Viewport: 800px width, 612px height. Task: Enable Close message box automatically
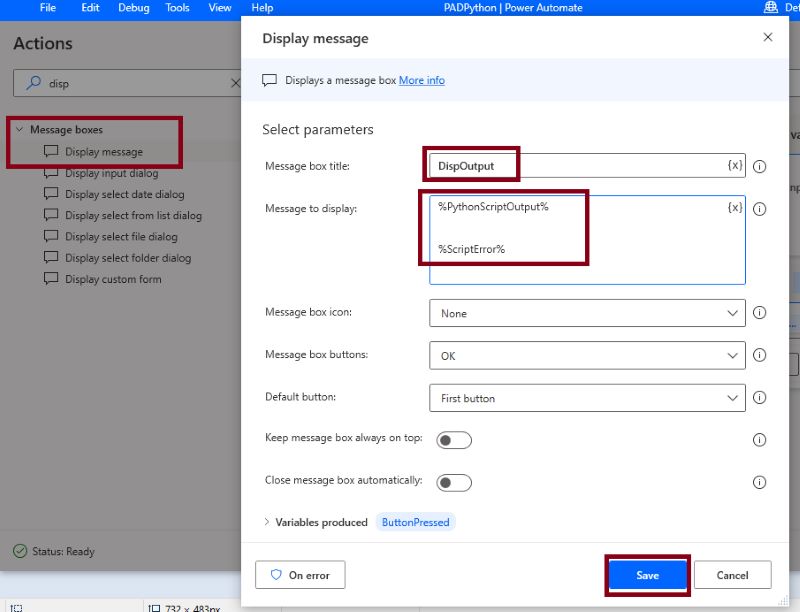[x=454, y=482]
